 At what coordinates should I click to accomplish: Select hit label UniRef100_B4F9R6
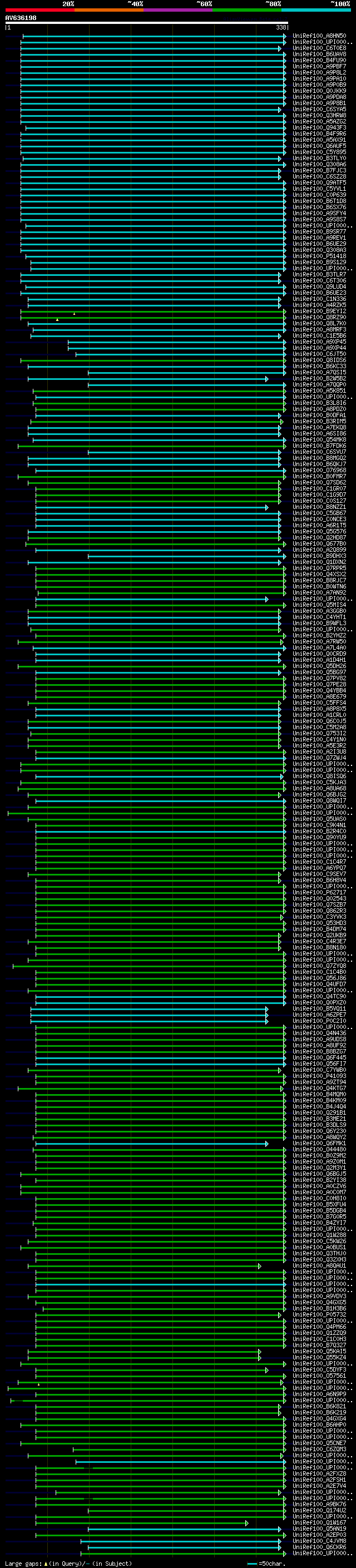[319, 134]
